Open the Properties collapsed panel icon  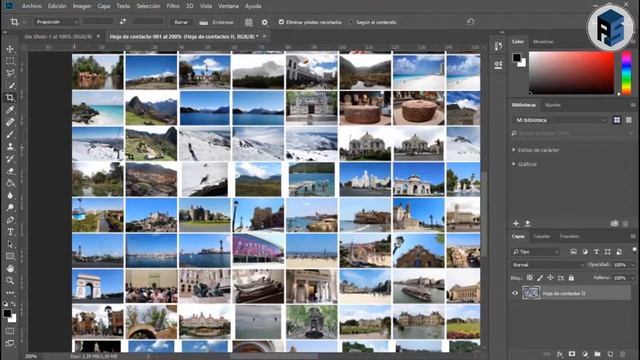[x=498, y=64]
